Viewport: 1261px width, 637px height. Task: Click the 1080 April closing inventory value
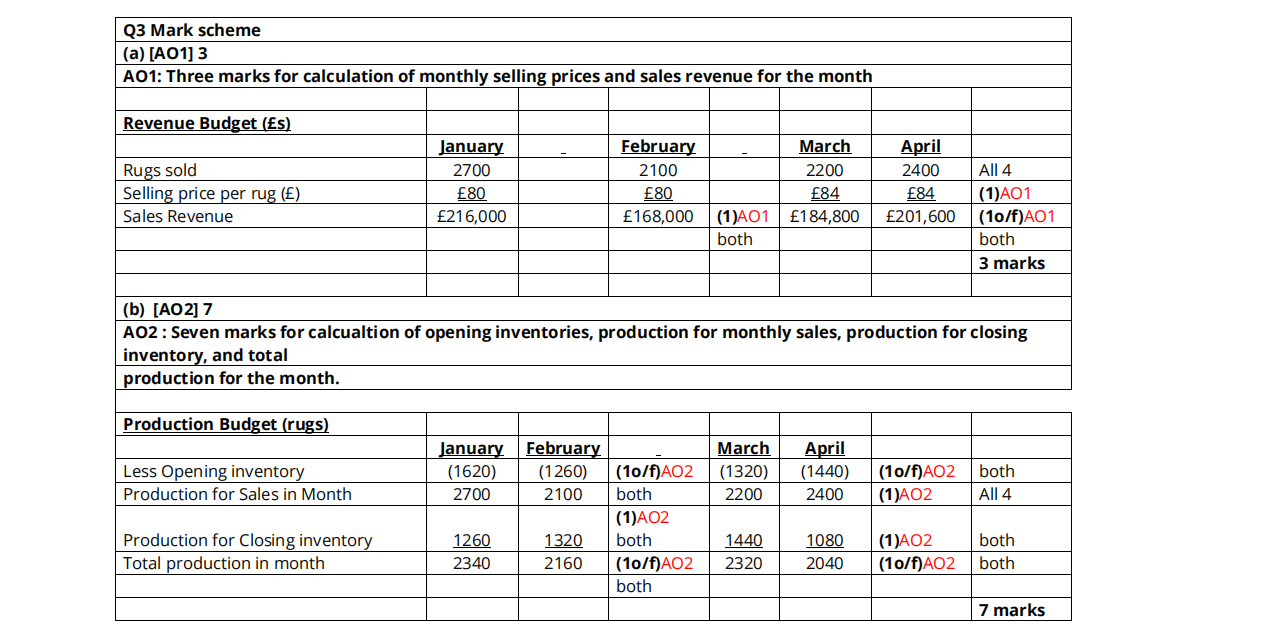(x=824, y=540)
